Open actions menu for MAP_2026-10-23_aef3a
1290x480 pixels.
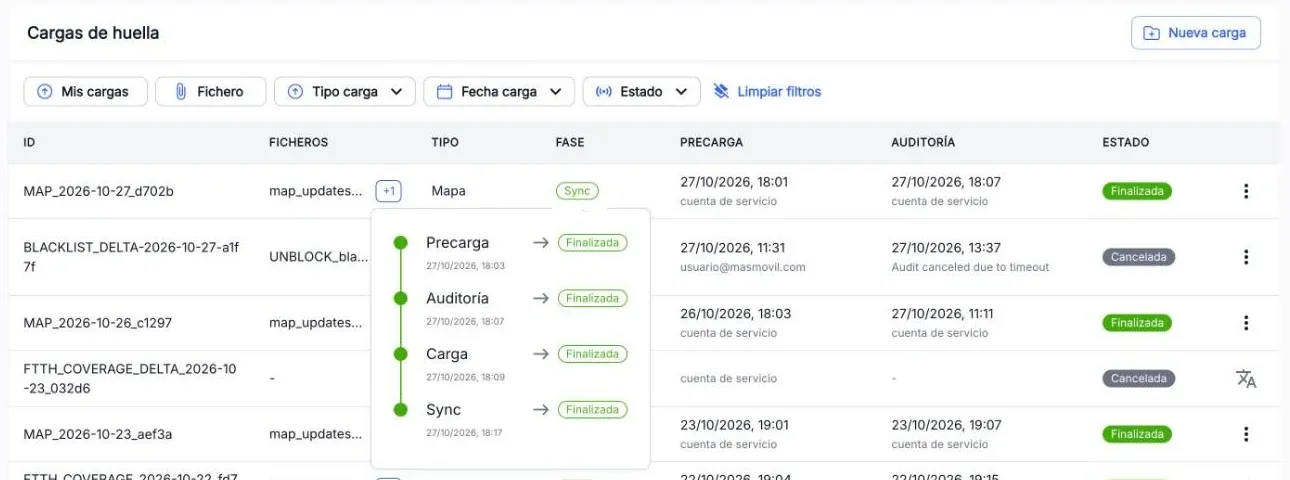click(x=1246, y=434)
